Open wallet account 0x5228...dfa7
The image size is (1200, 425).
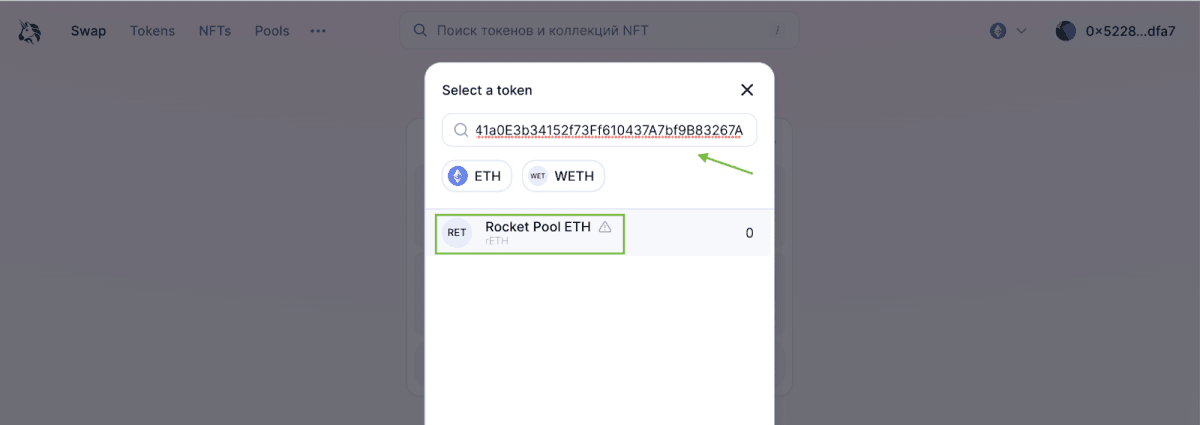[x=1130, y=31]
